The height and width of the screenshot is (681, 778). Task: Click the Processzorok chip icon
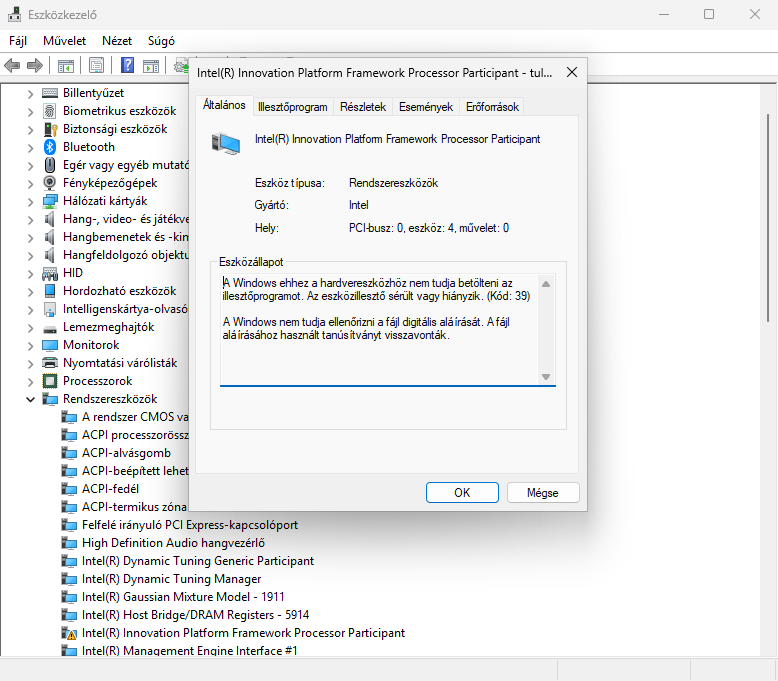[x=50, y=381]
